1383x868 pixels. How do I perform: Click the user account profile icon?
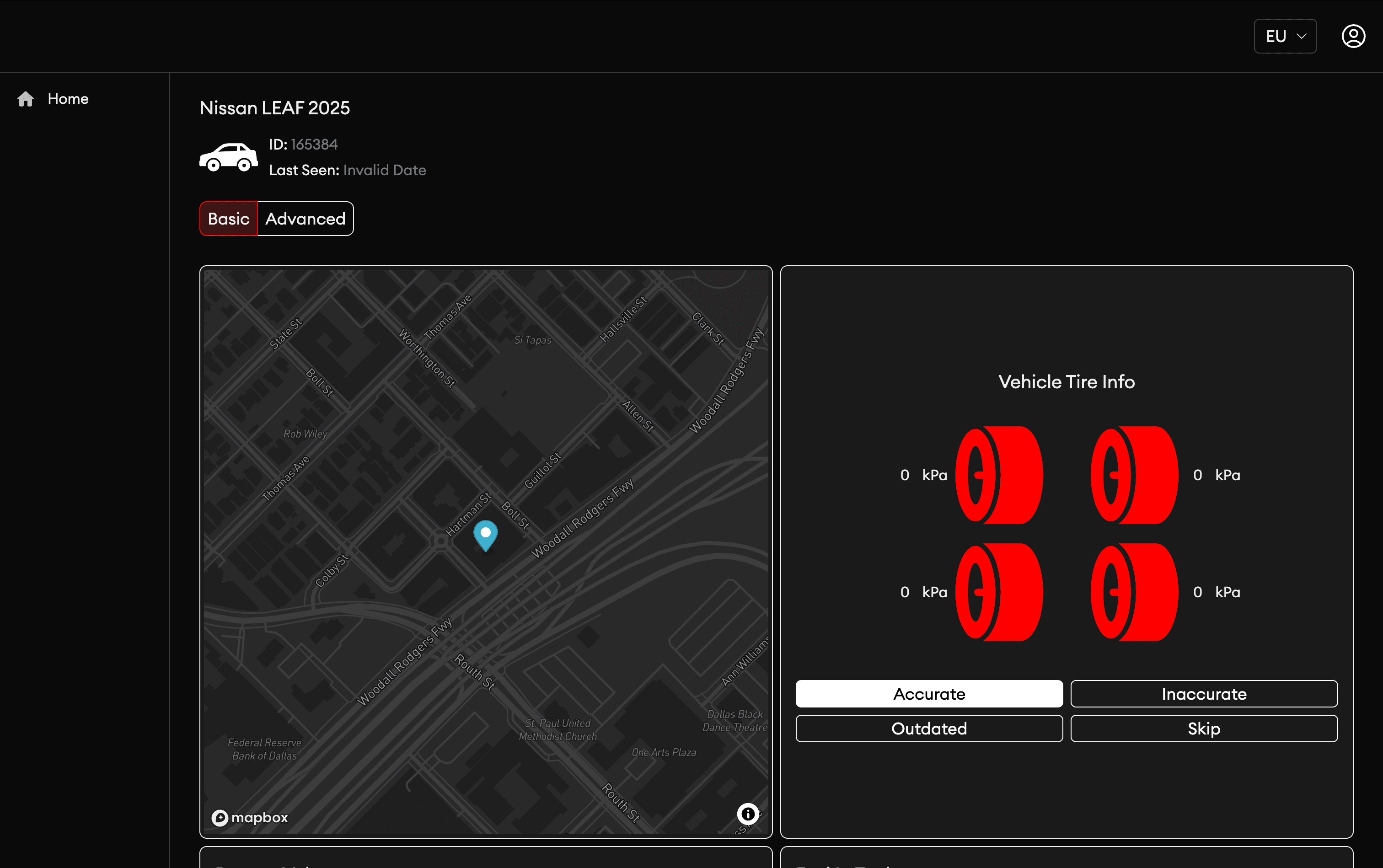pos(1352,36)
